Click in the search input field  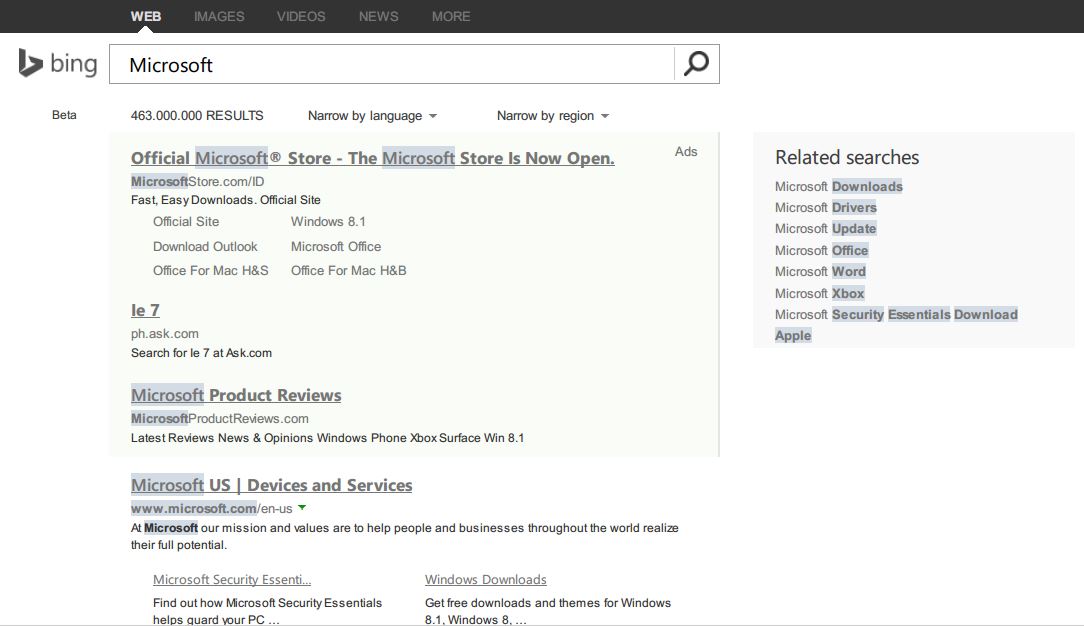(400, 63)
